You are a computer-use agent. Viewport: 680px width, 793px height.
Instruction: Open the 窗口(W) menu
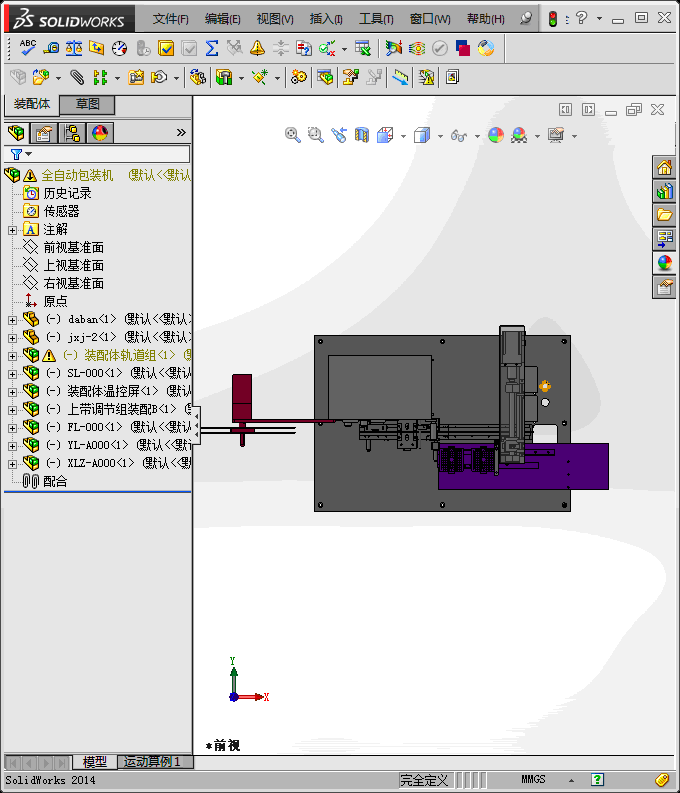point(430,19)
